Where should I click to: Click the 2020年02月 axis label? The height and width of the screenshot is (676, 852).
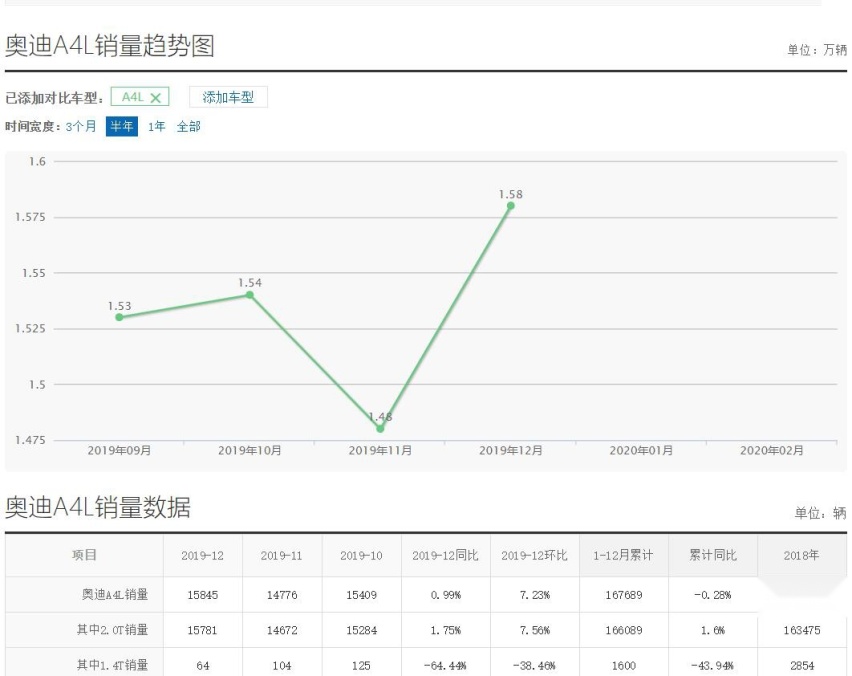tap(772, 450)
